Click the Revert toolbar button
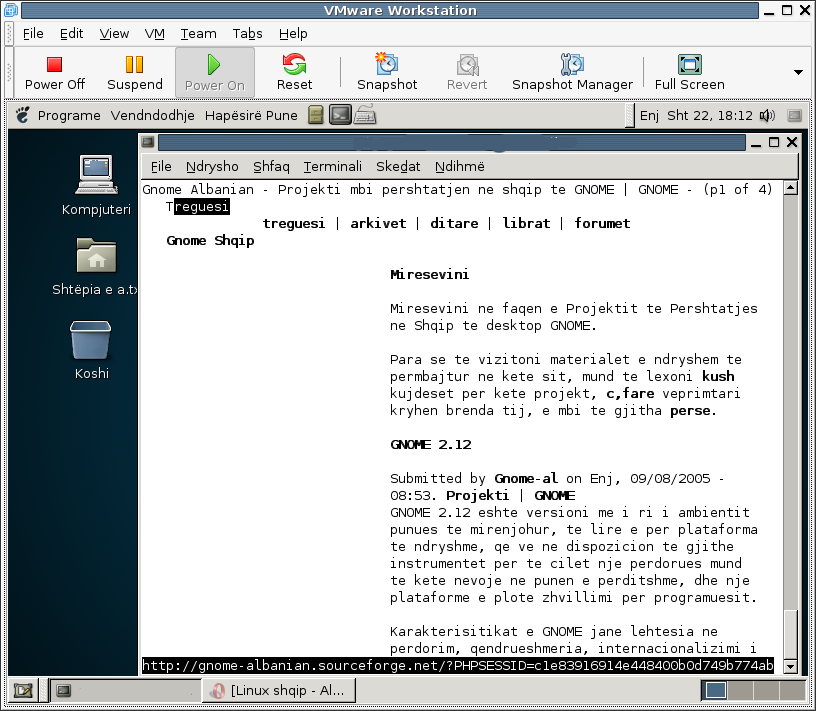The image size is (816, 711). click(467, 72)
